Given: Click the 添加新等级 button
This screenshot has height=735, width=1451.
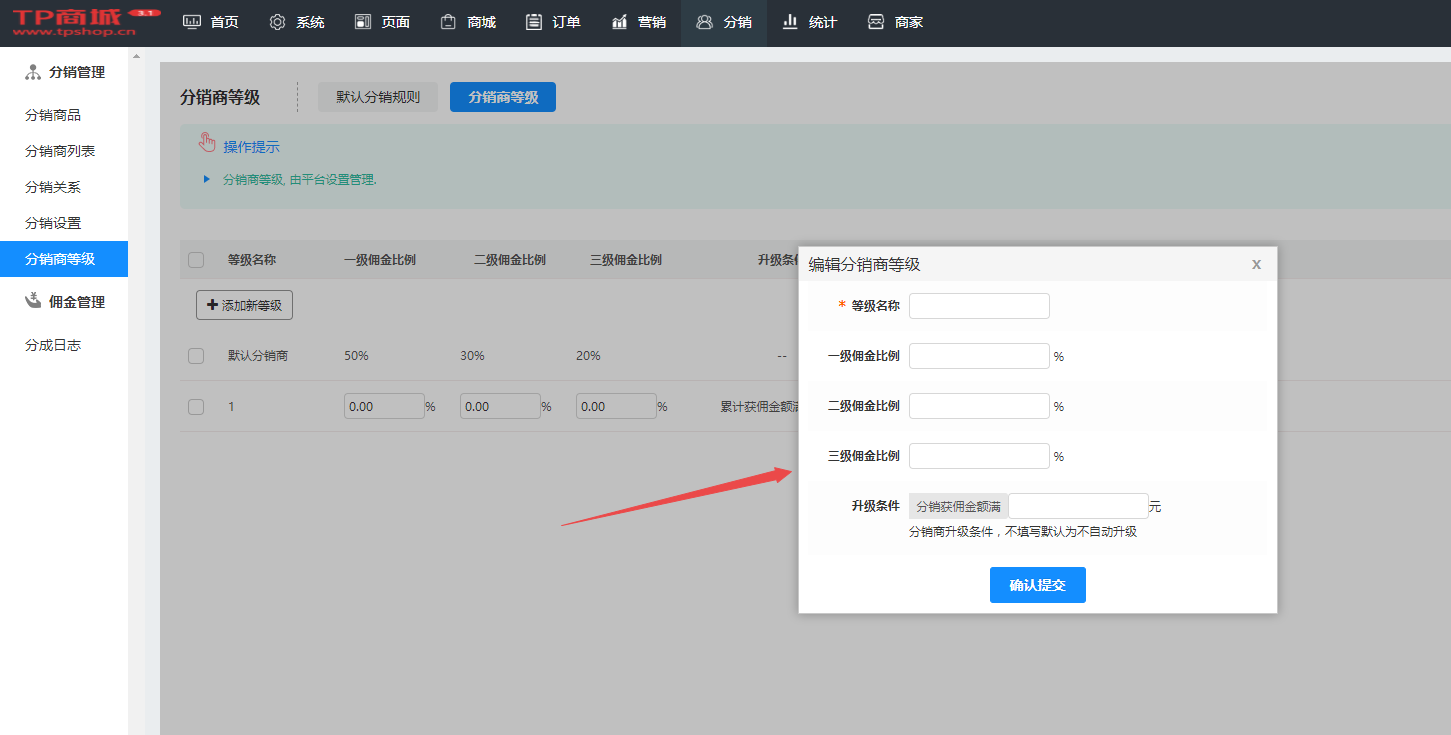Looking at the screenshot, I should (244, 305).
